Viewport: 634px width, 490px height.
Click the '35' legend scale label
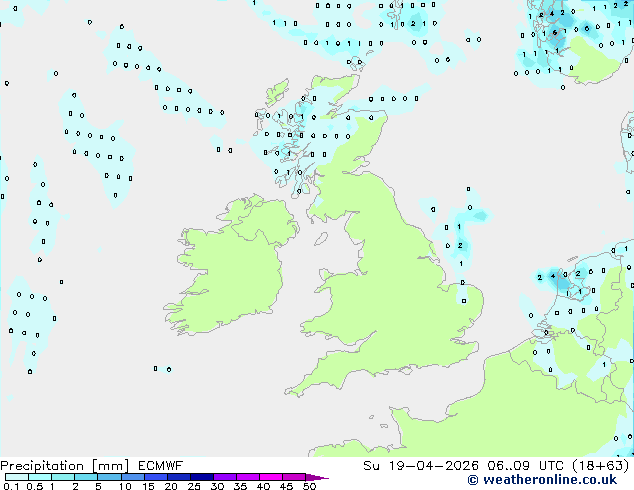240,486
